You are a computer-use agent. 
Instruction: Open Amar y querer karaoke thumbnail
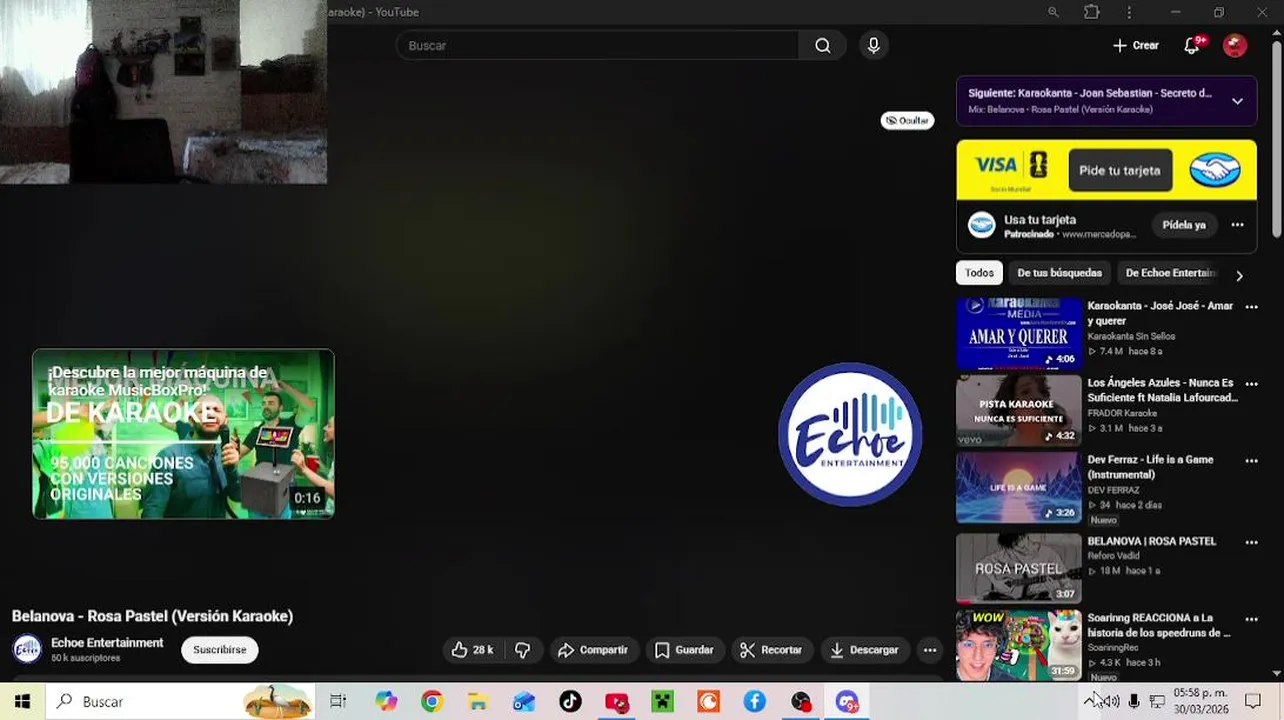click(1018, 333)
